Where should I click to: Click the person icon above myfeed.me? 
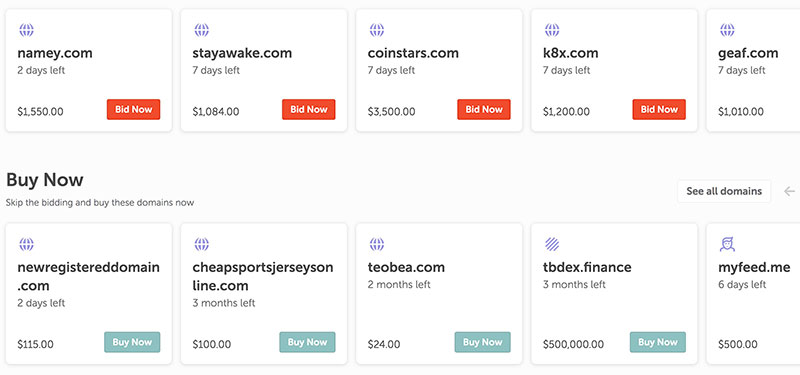[x=727, y=244]
